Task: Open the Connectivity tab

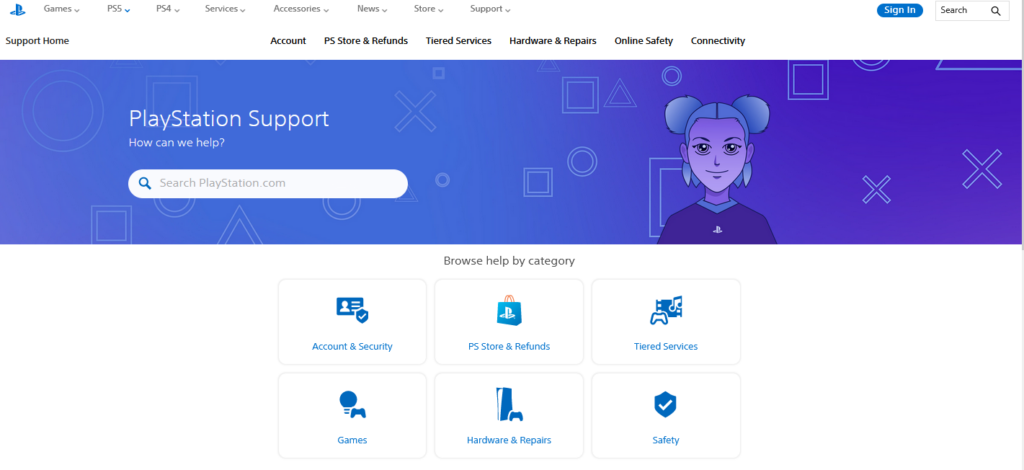Action: coord(718,40)
